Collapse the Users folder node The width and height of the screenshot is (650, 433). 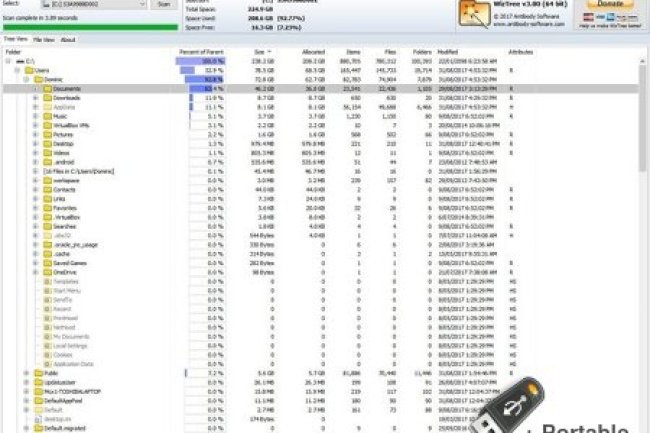[18, 70]
